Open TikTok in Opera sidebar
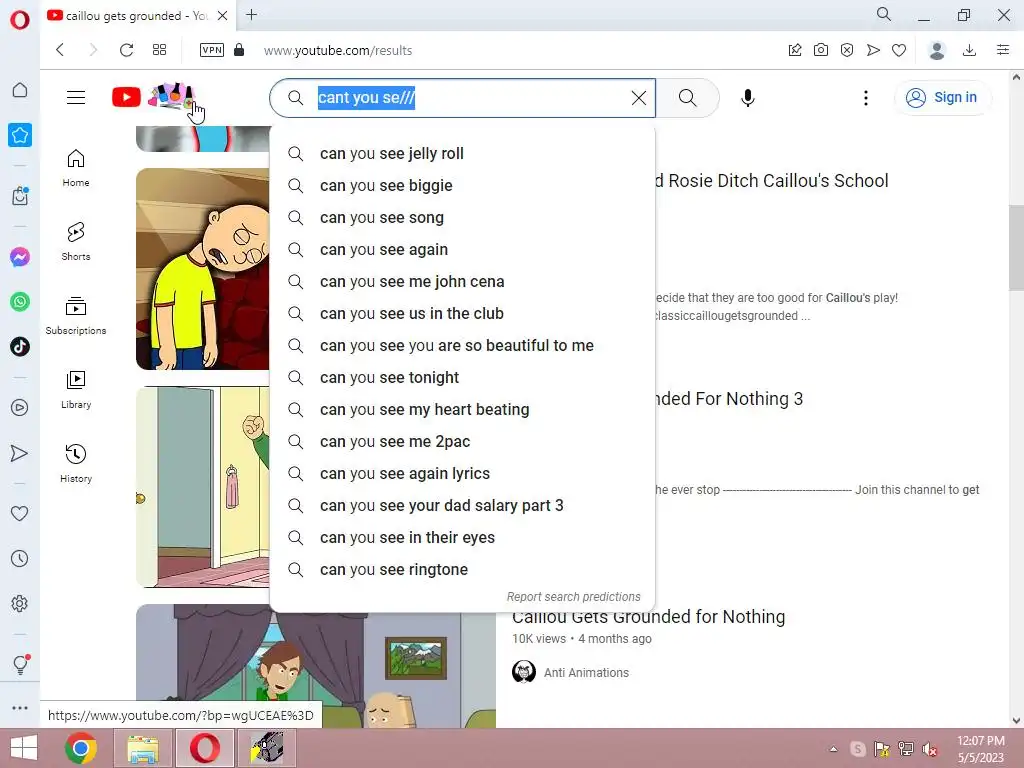 click(x=20, y=346)
